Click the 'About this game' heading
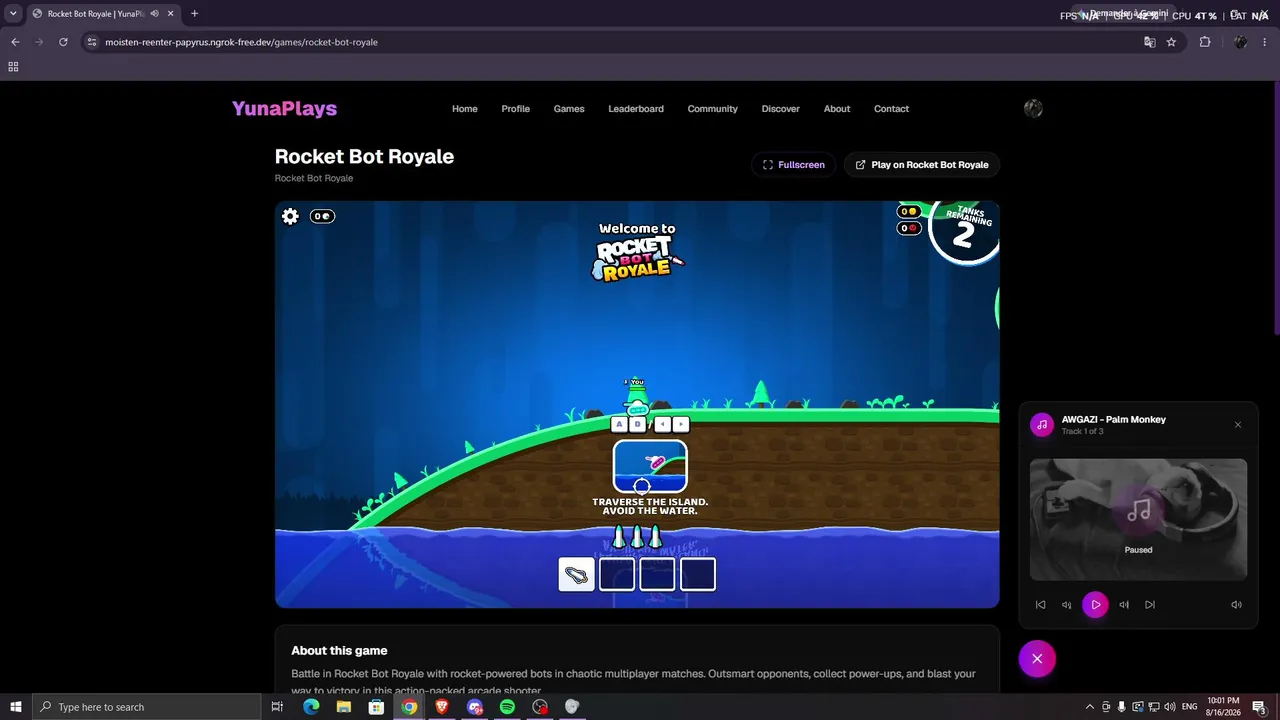1280x720 pixels. (x=339, y=651)
